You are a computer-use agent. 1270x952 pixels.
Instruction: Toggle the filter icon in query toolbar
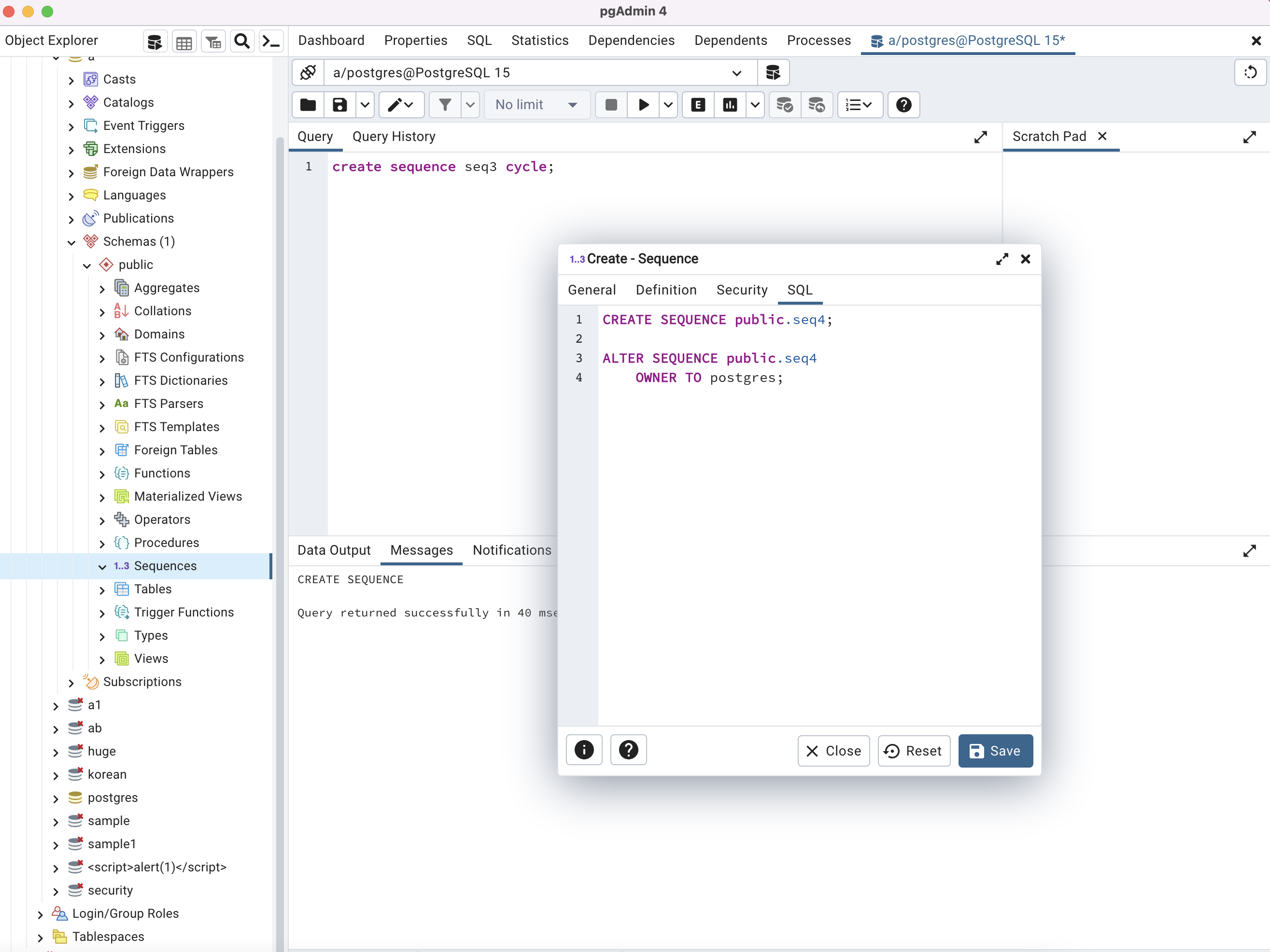pyautogui.click(x=445, y=105)
